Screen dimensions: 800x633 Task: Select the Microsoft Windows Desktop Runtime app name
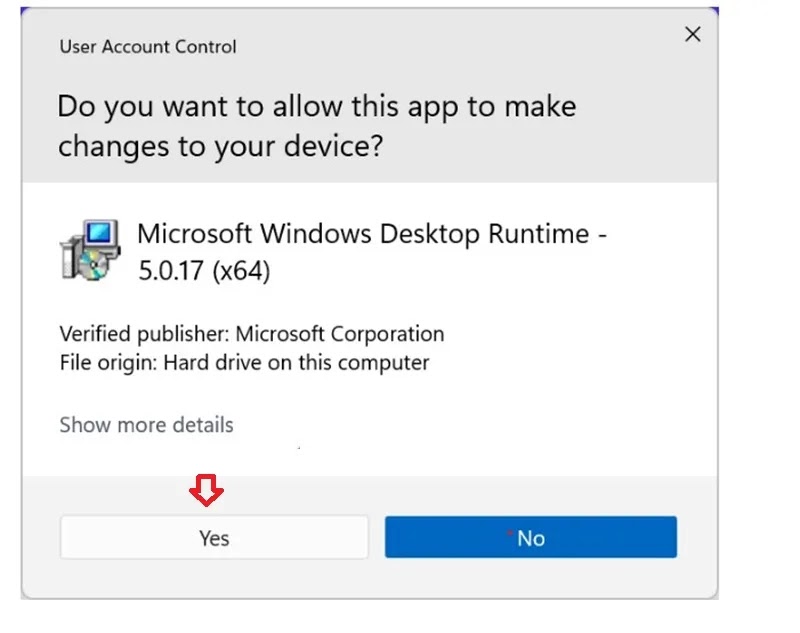click(372, 251)
